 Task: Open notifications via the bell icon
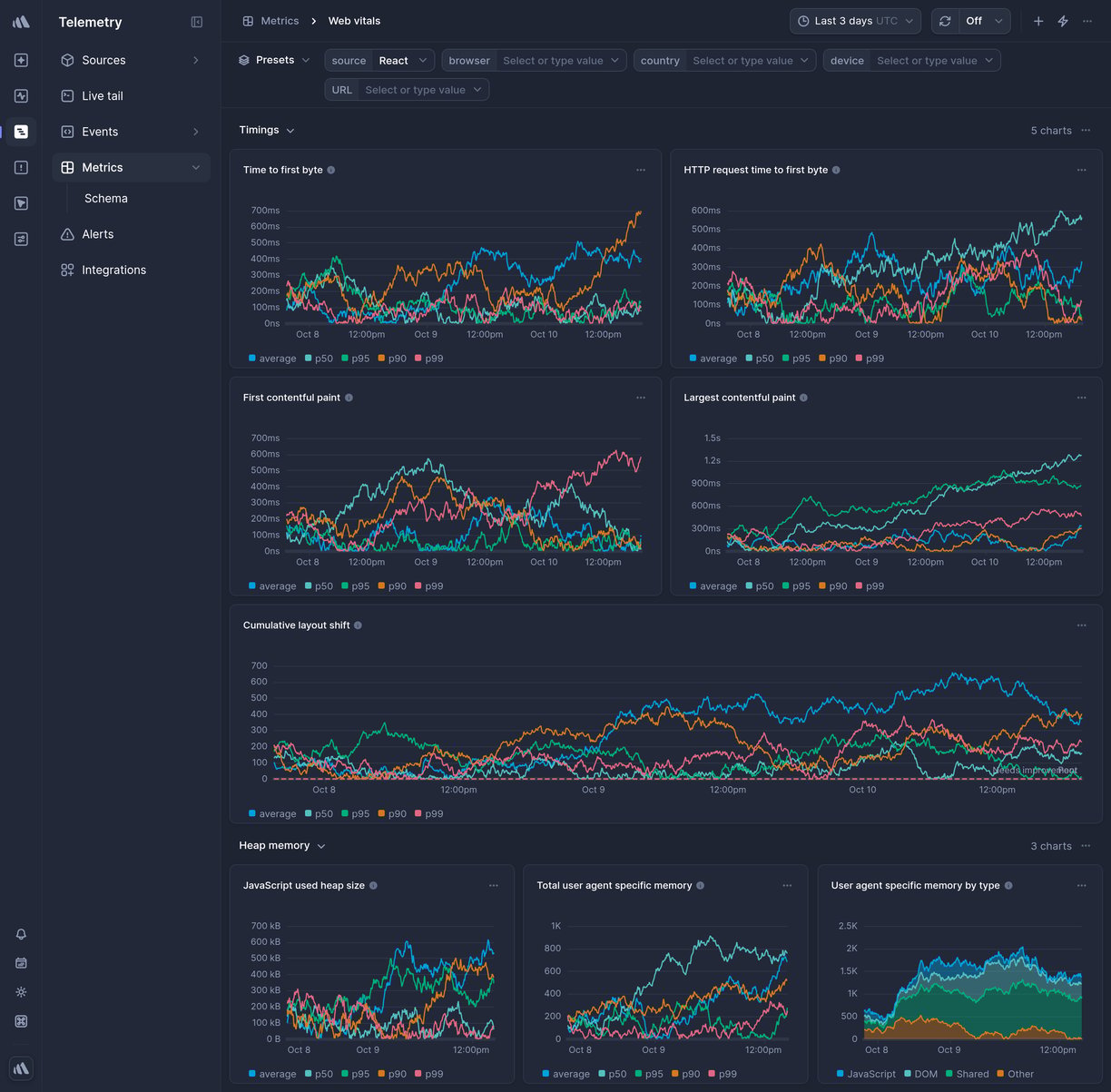click(x=21, y=934)
